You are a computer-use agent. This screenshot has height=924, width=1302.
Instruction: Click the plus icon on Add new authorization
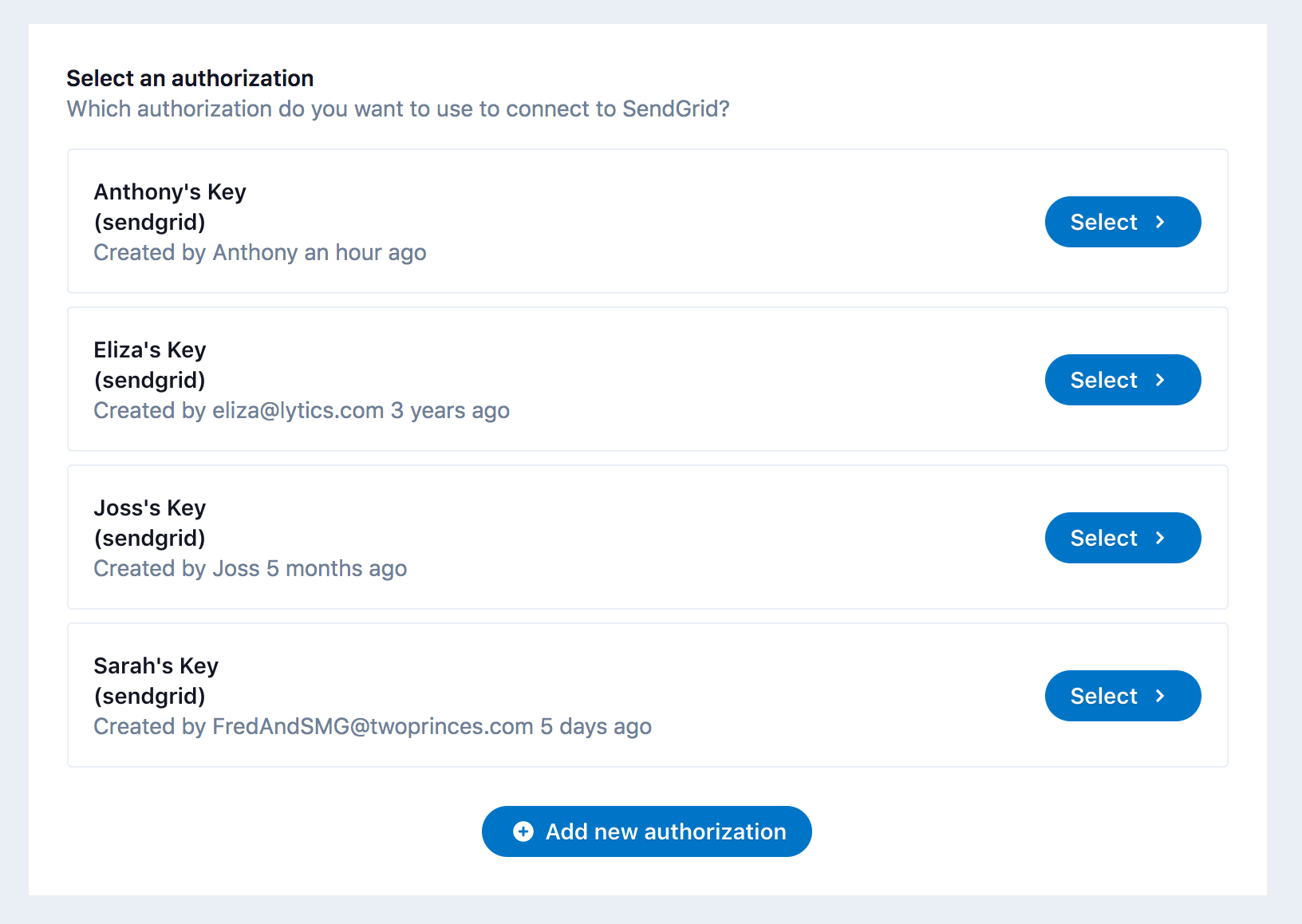pyautogui.click(x=523, y=831)
